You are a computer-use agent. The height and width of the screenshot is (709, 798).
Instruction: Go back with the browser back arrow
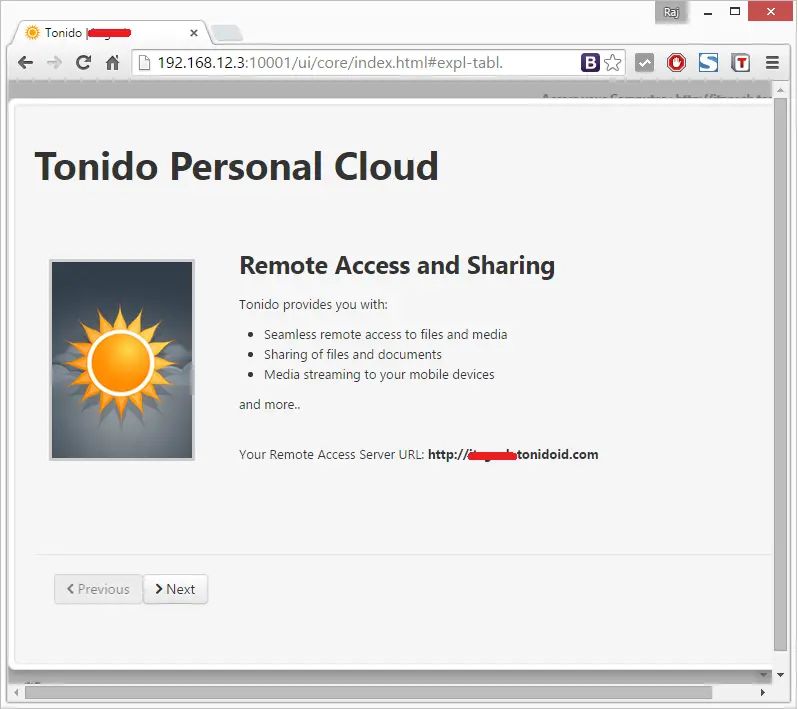tap(25, 63)
